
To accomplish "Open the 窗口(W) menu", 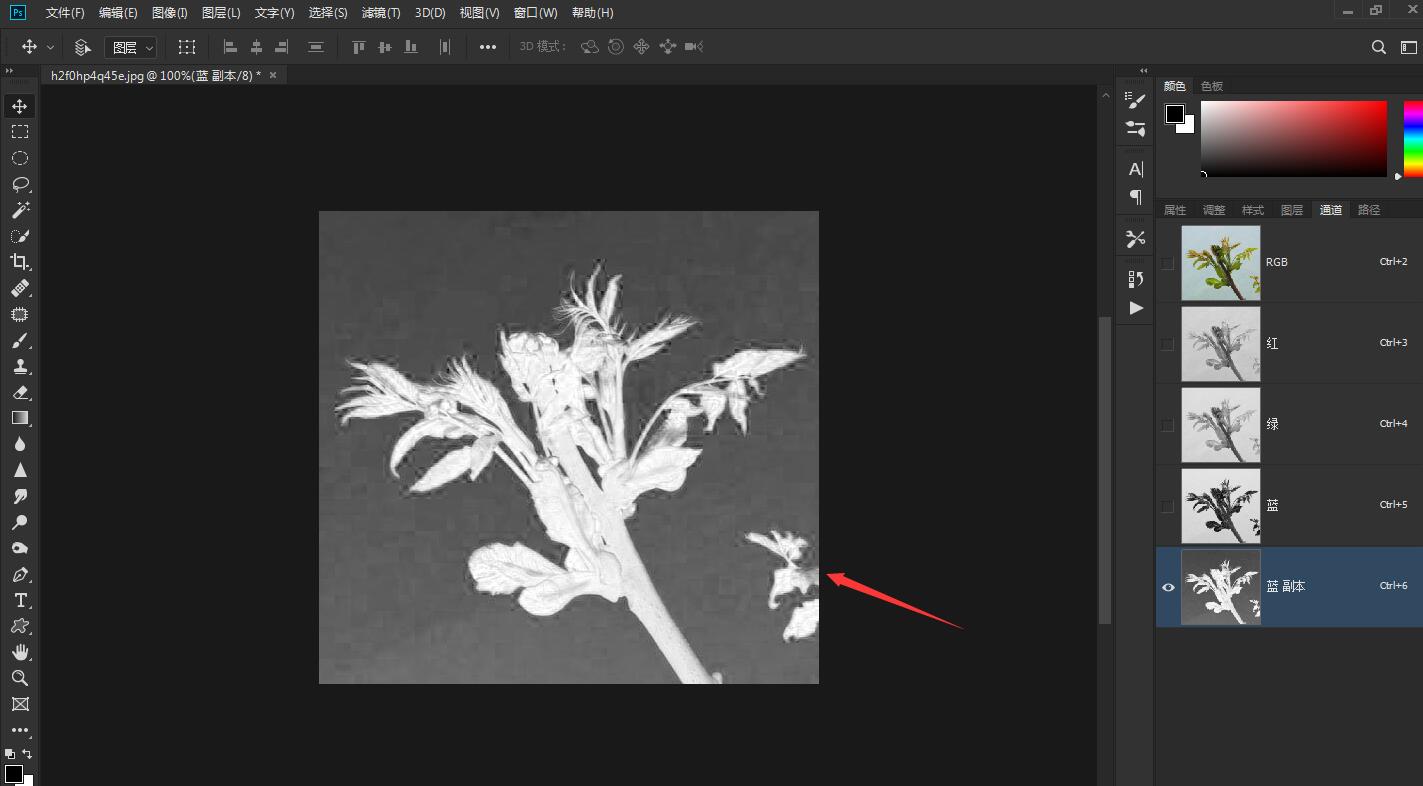I will (535, 13).
